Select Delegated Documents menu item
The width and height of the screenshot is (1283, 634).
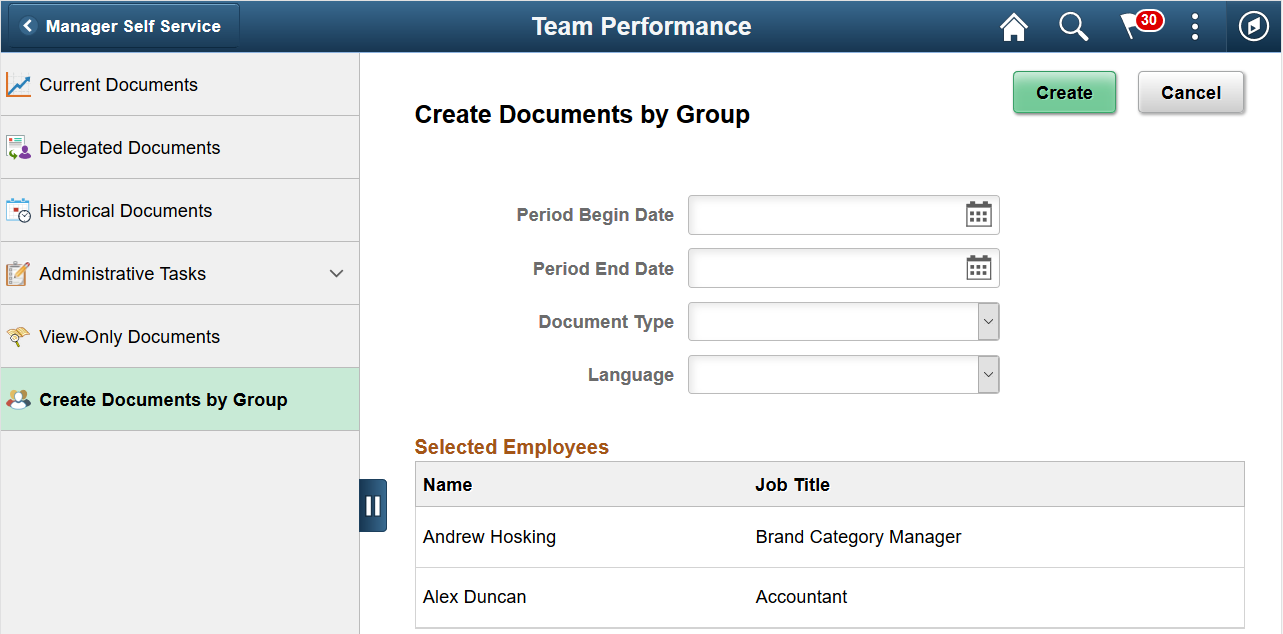point(180,148)
